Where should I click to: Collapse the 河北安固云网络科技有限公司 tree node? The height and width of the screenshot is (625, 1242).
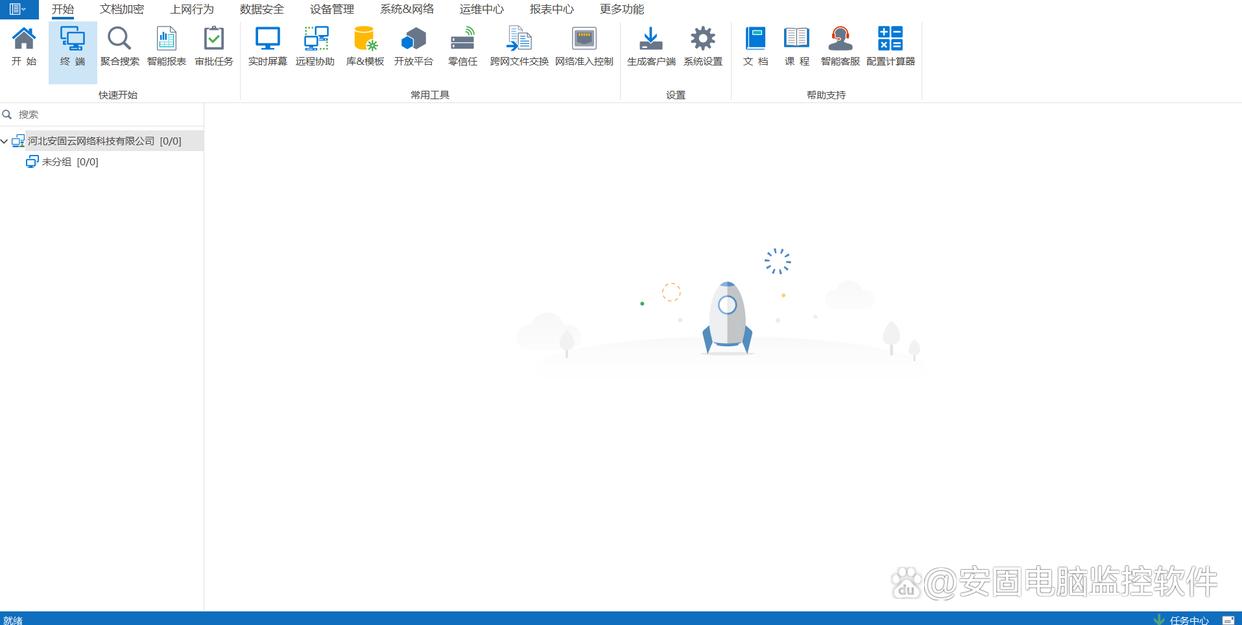tap(5, 142)
